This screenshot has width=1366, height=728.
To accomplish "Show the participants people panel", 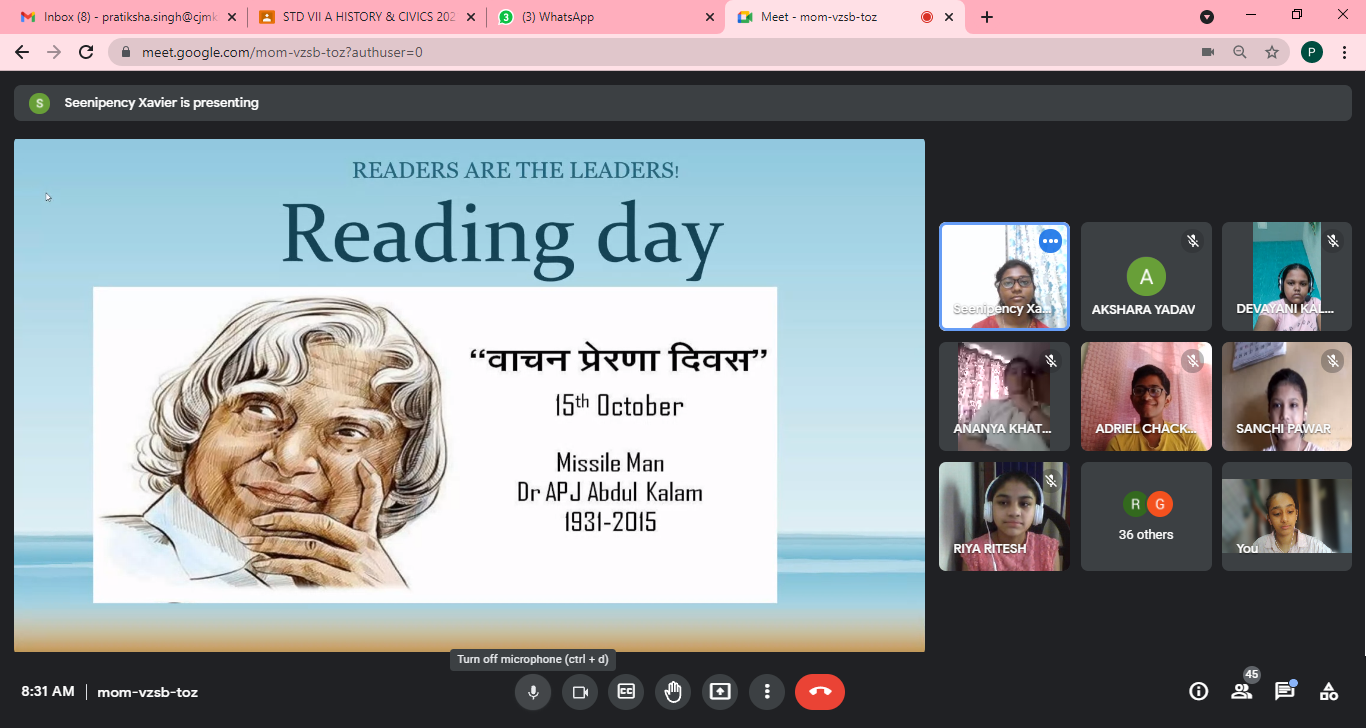I will click(1241, 691).
